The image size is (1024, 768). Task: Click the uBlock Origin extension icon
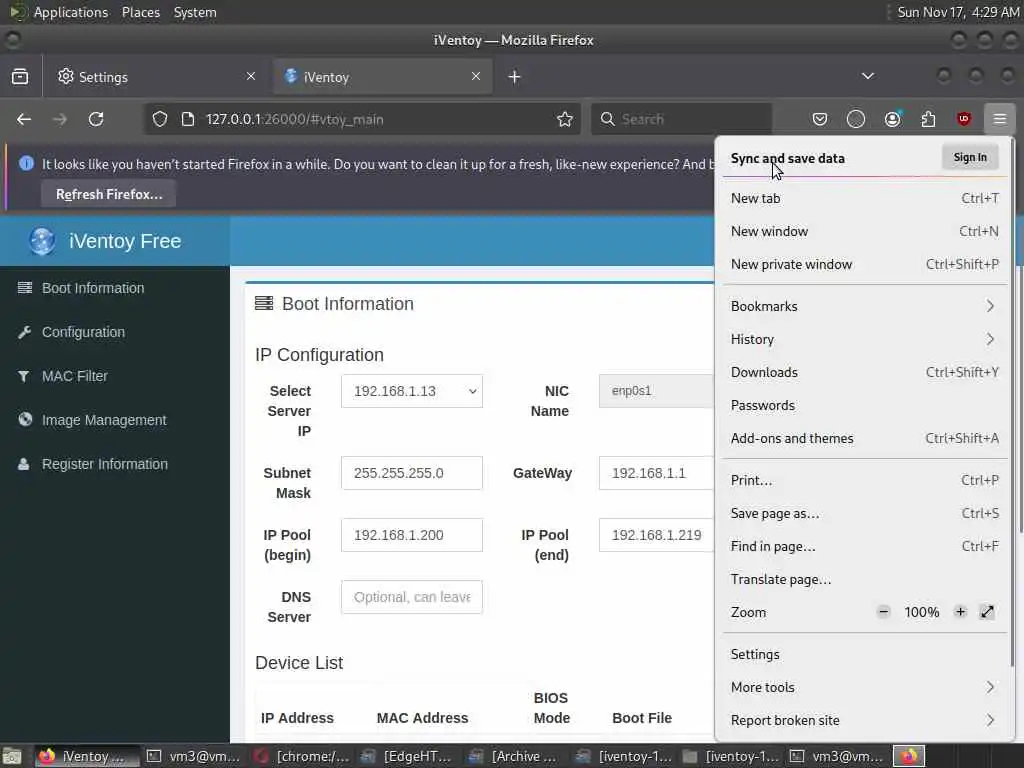pos(963,119)
